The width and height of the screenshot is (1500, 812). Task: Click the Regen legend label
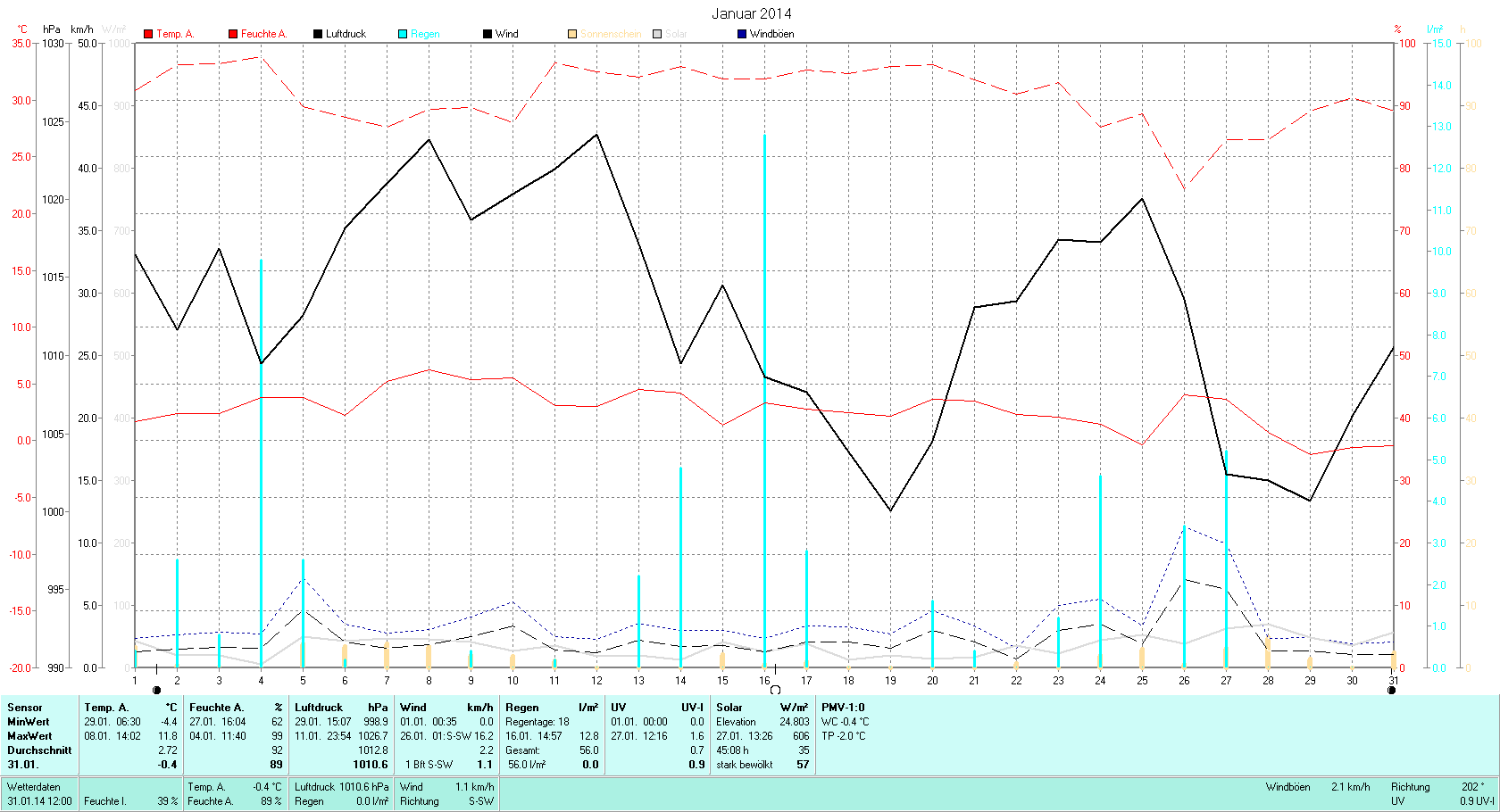[x=425, y=34]
